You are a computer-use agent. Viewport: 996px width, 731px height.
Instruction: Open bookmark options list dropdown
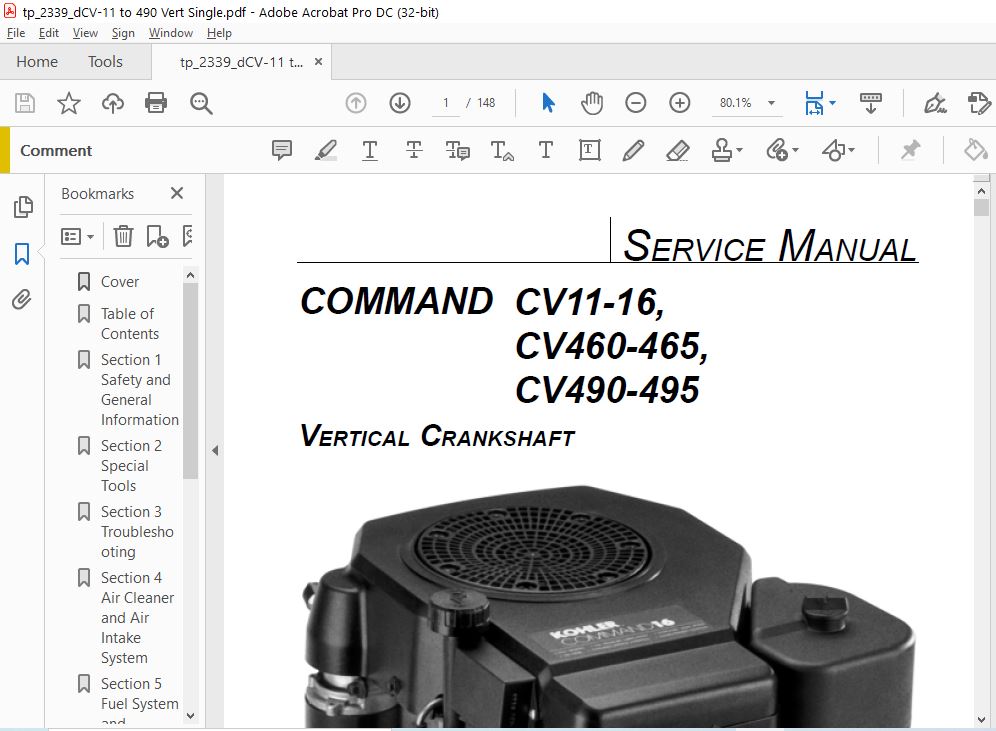click(77, 237)
